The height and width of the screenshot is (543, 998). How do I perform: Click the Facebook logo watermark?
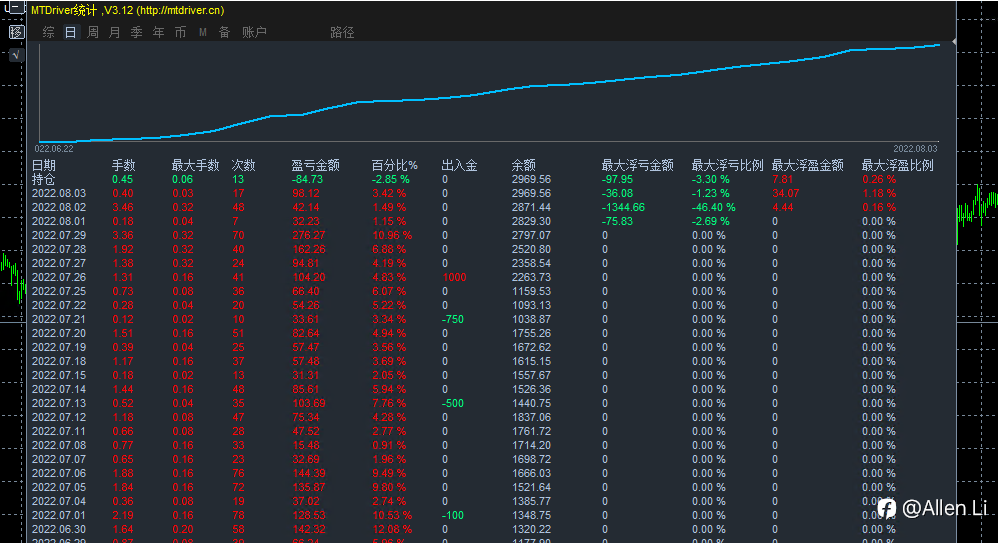coord(886,508)
